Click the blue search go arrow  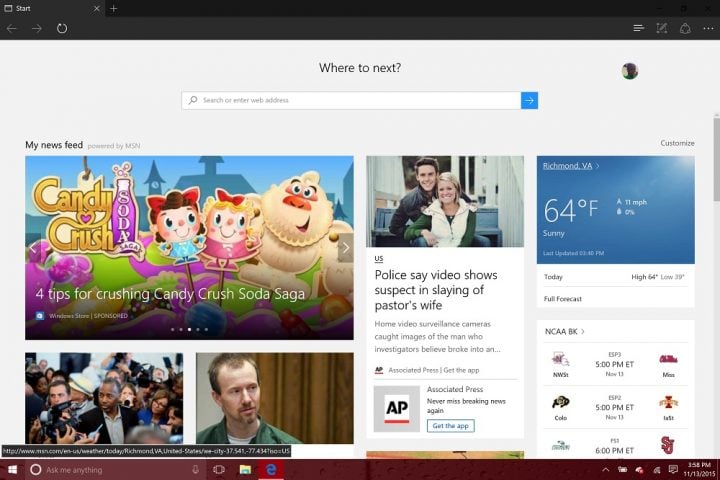pos(529,100)
